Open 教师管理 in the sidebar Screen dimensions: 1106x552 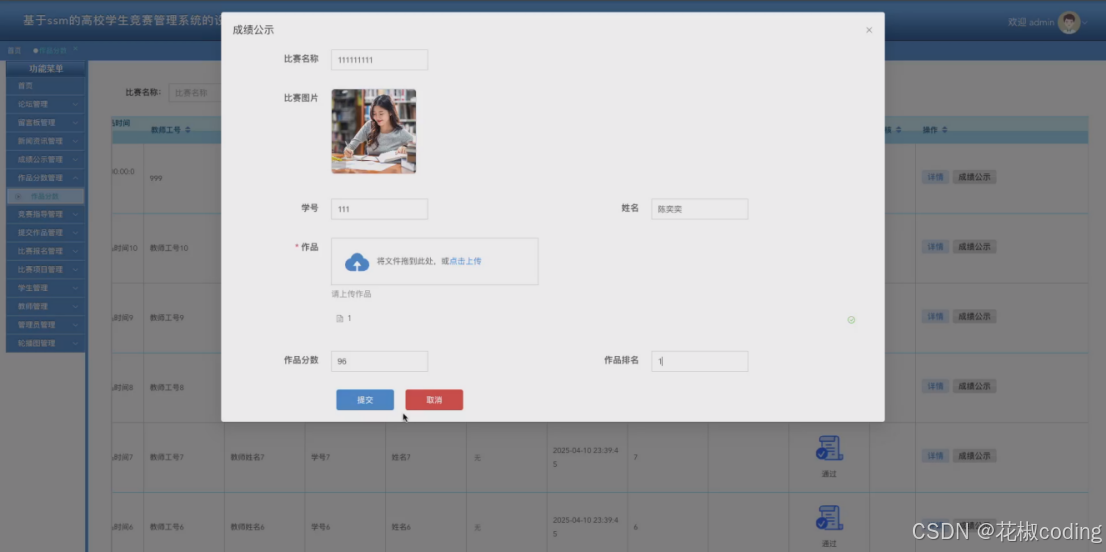[46, 306]
